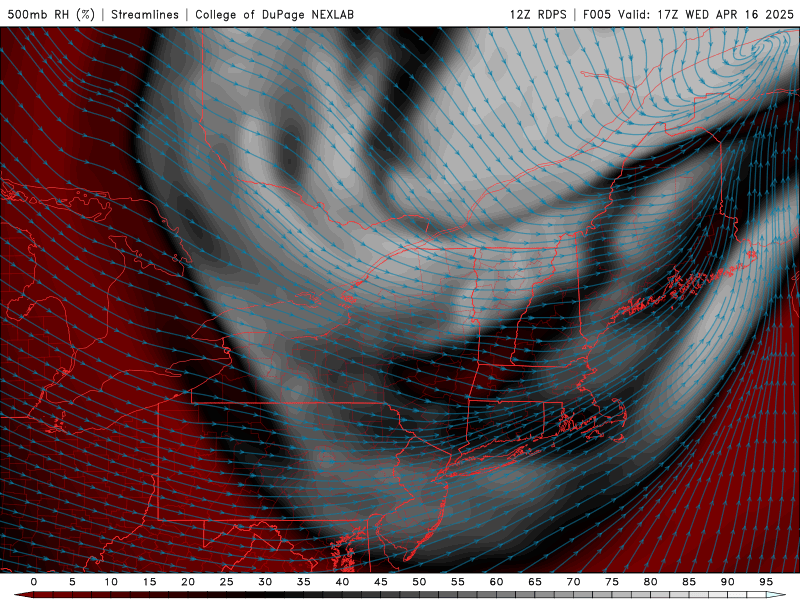
Task: Click the colorbar label "40"
Action: 342,582
